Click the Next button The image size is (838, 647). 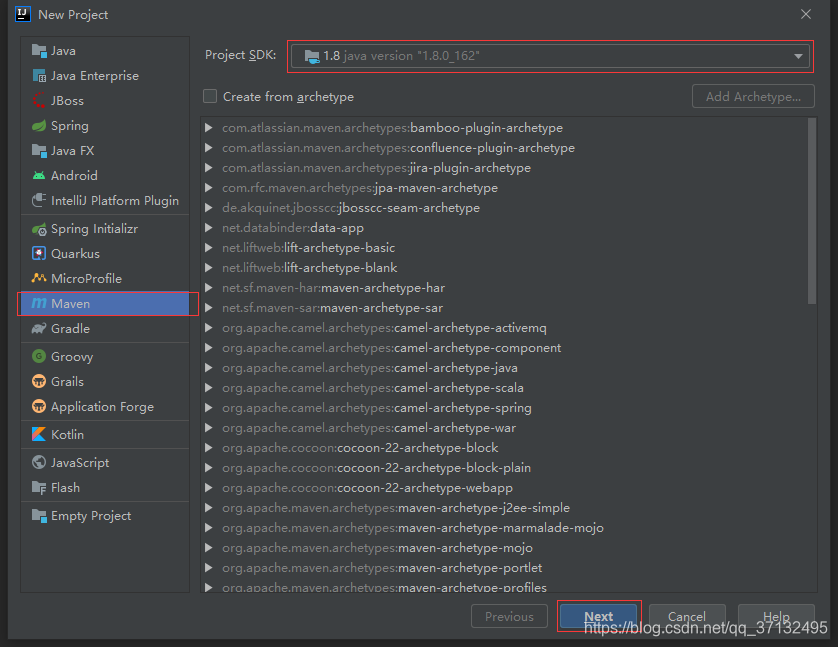pos(598,616)
